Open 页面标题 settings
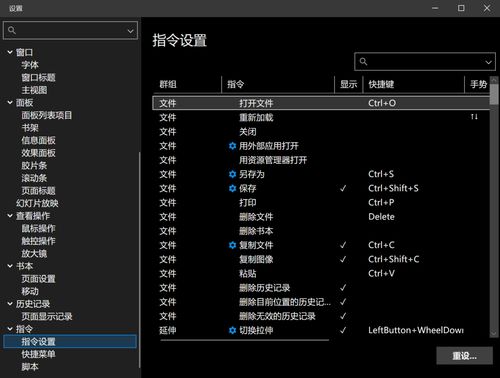Viewport: 500px width, 378px height. point(38,191)
